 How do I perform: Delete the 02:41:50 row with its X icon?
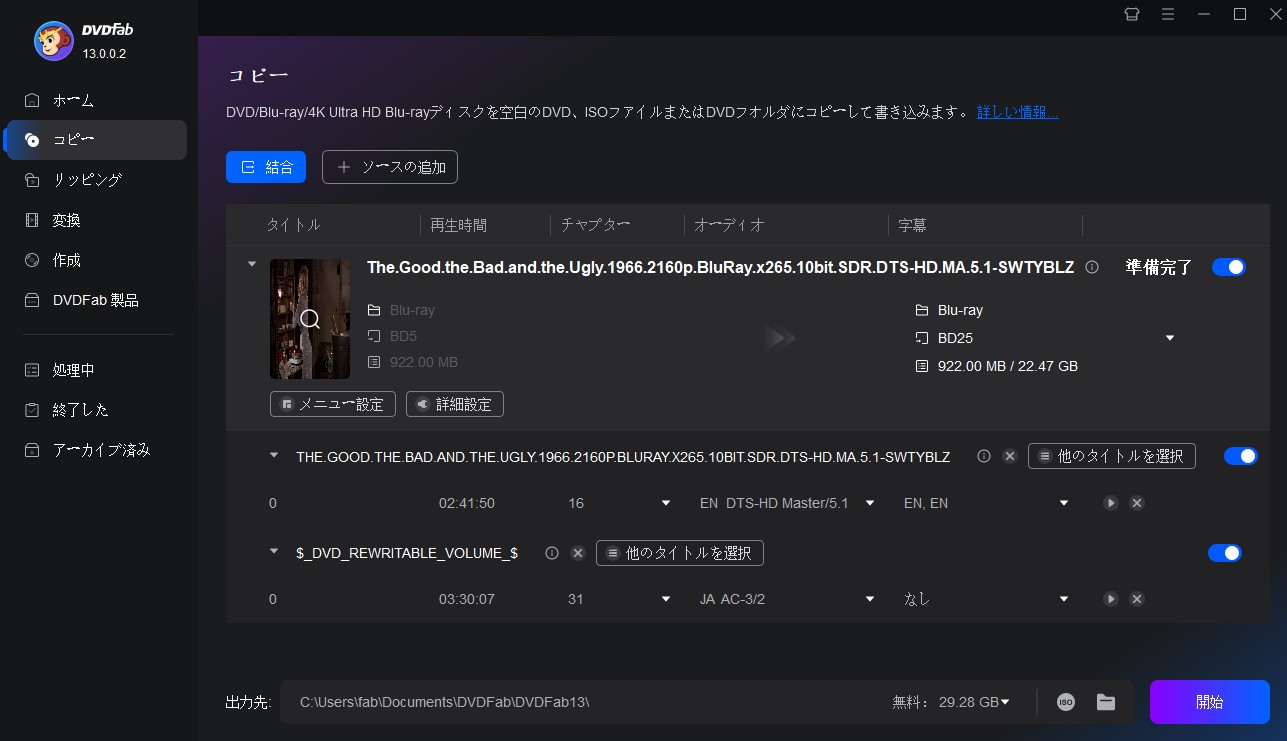(1137, 503)
